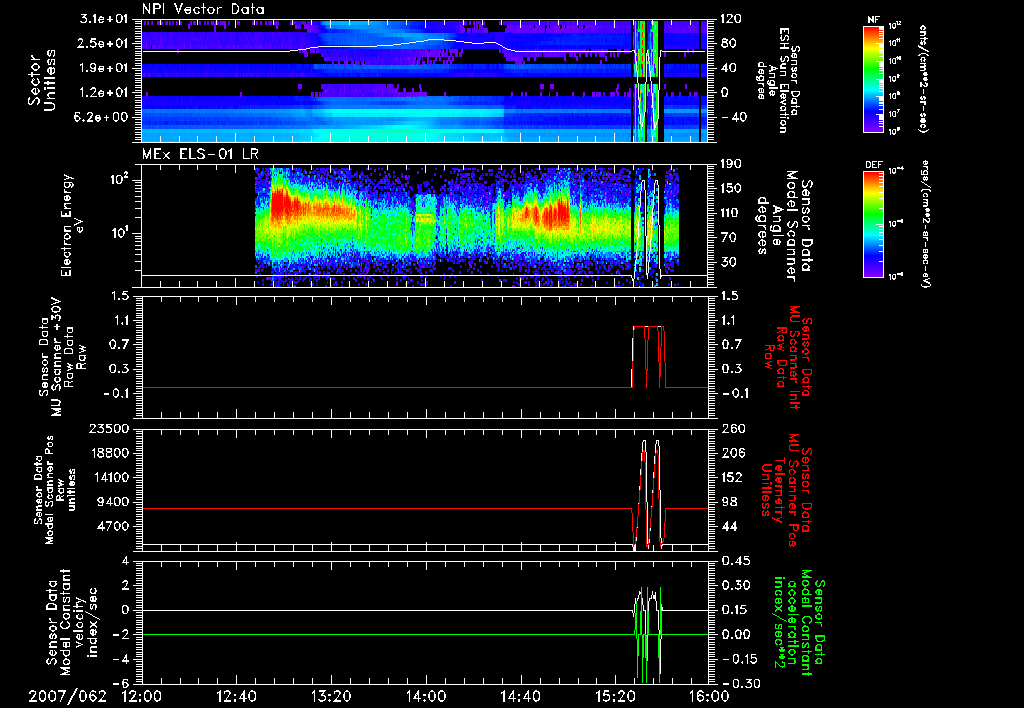Viewport: 1024px width, 708px height.
Task: Click the green "Model Constant acceleration" label
Action: (798, 622)
